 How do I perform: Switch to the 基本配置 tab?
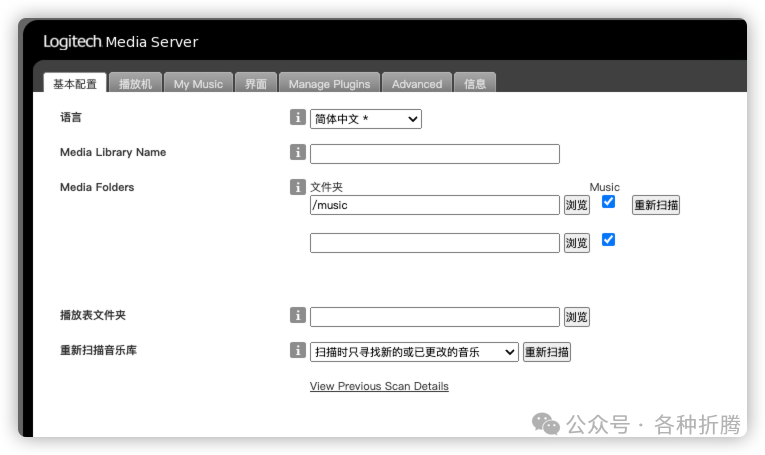[x=75, y=83]
